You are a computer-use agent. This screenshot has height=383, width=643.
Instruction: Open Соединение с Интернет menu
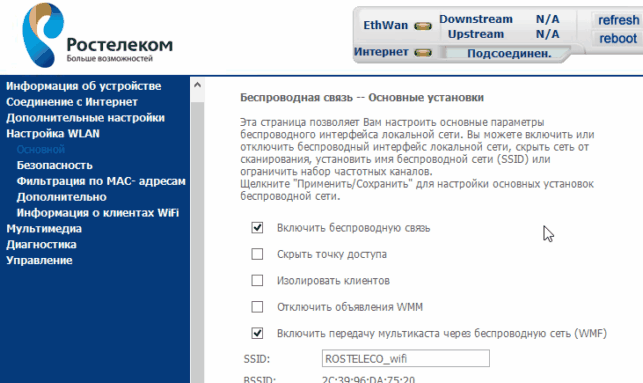pos(72,102)
